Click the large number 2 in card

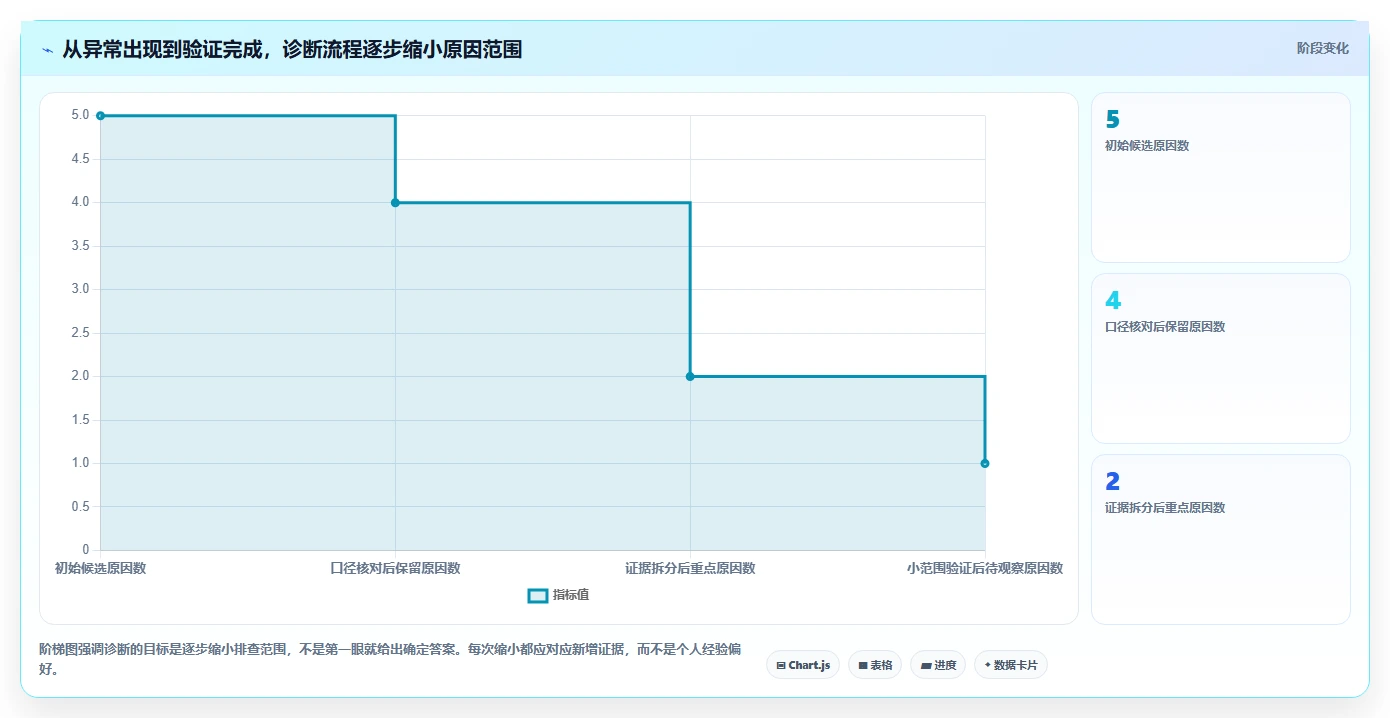(1112, 482)
